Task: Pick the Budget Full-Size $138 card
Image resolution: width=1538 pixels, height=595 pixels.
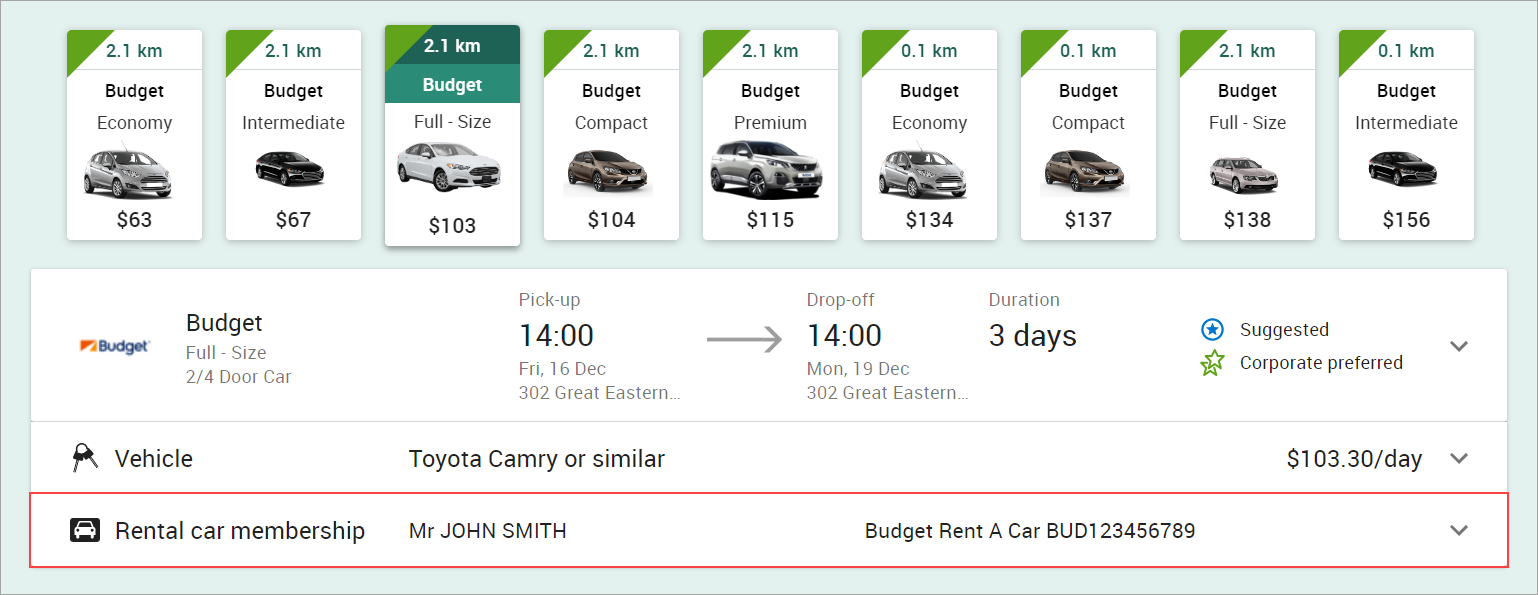Action: click(x=1247, y=135)
